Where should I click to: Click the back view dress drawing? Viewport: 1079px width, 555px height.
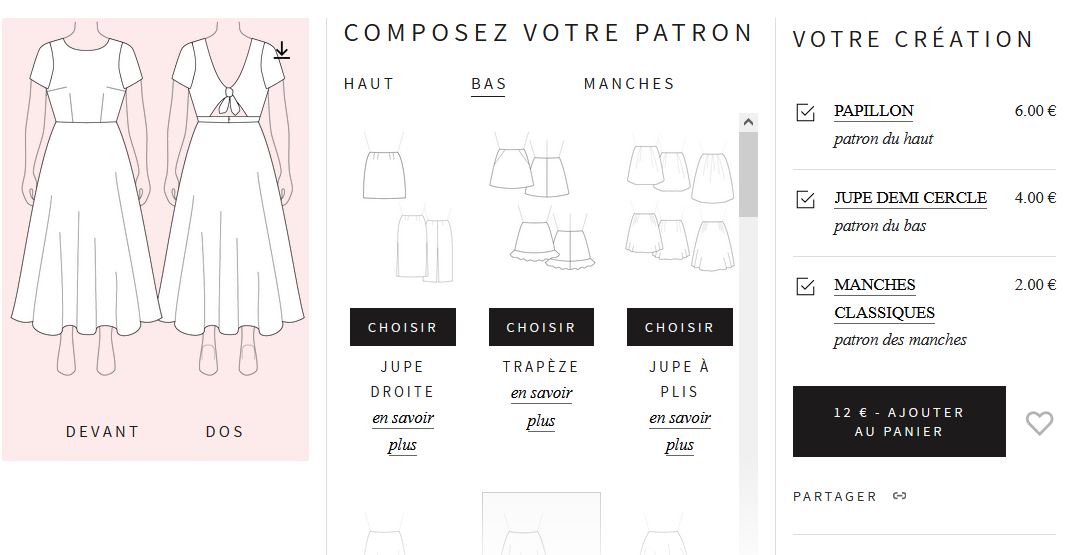(227, 200)
